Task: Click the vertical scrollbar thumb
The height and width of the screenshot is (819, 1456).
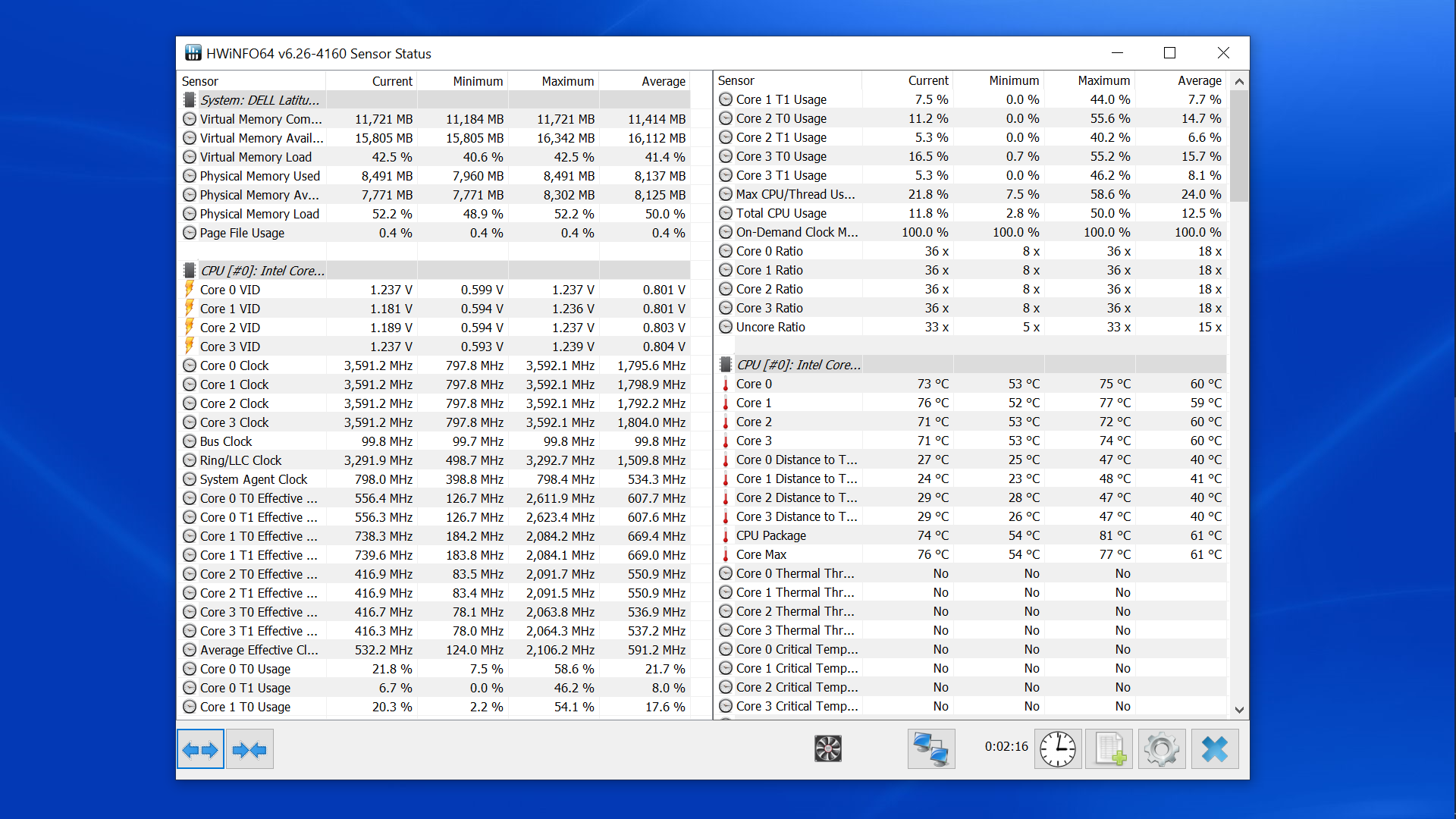Action: tap(1238, 144)
